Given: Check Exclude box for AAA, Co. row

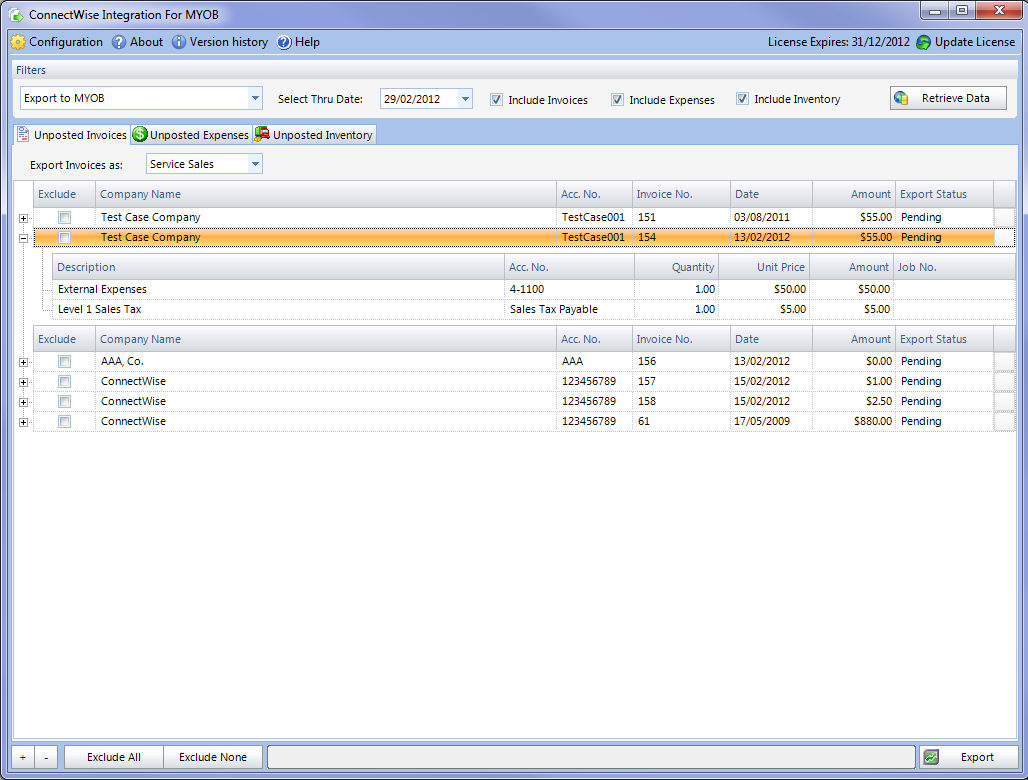Looking at the screenshot, I should pyautogui.click(x=64, y=361).
